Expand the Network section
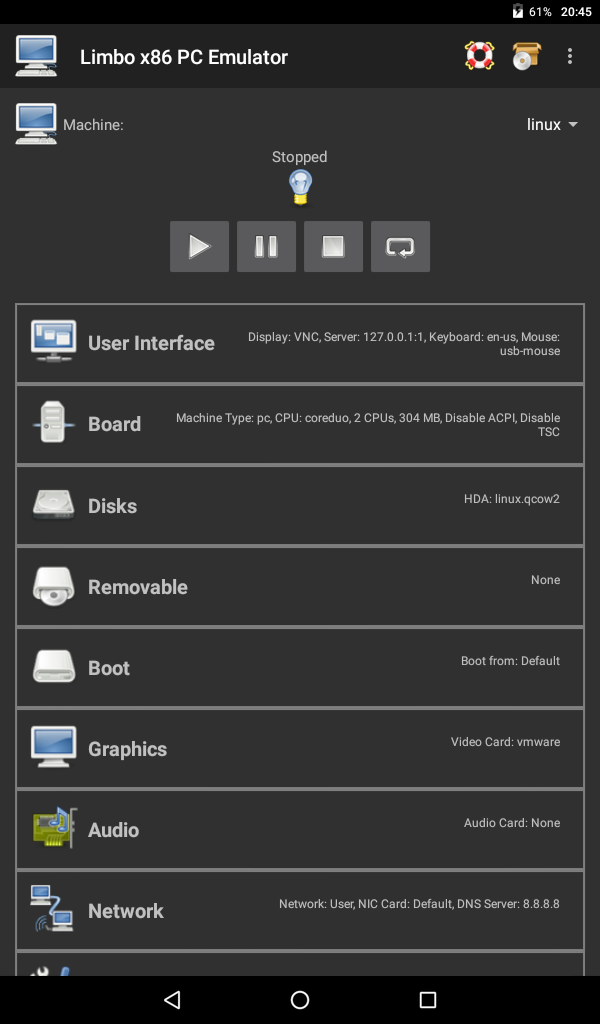 [300, 910]
